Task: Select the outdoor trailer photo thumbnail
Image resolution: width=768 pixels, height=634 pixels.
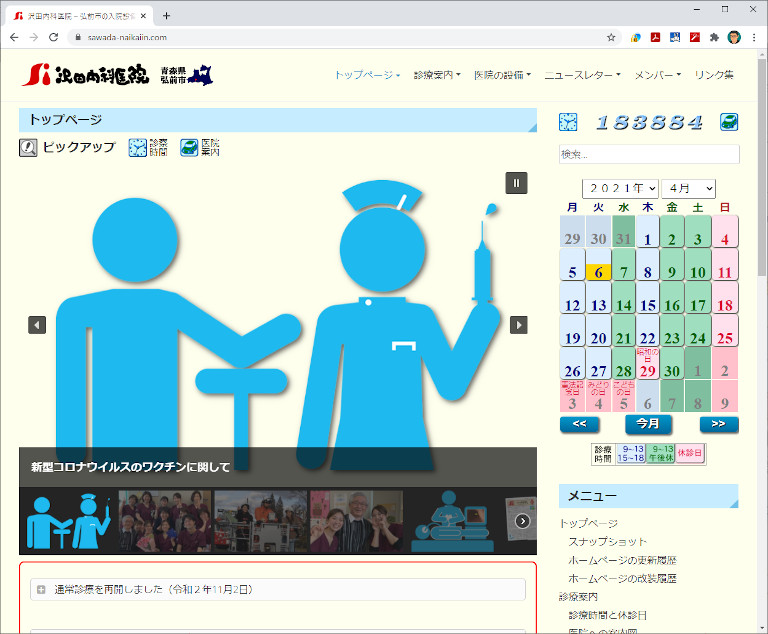Action: 261,521
